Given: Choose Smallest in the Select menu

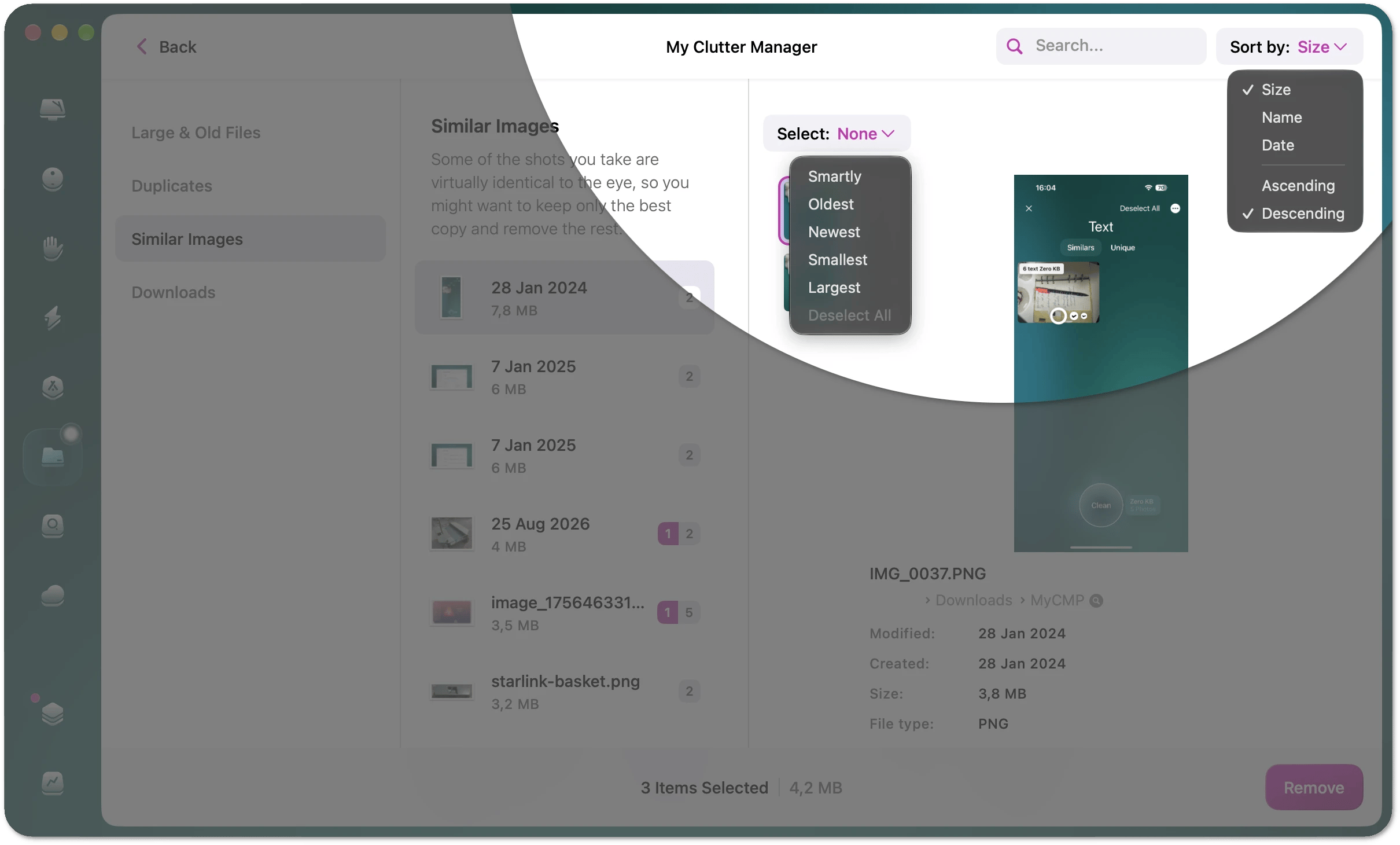Looking at the screenshot, I should 850,260.
